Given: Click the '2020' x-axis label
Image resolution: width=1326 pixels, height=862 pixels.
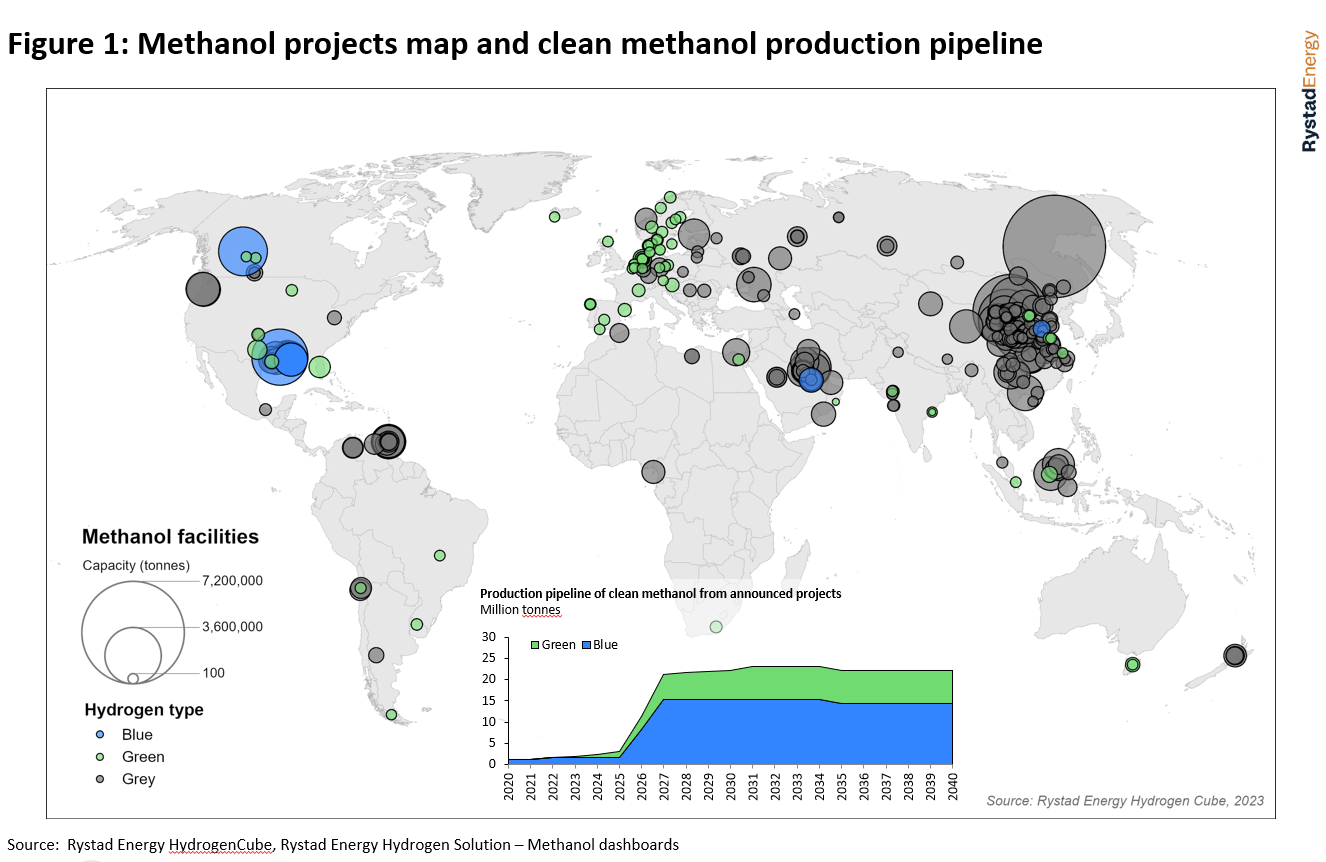Looking at the screenshot, I should (509, 787).
